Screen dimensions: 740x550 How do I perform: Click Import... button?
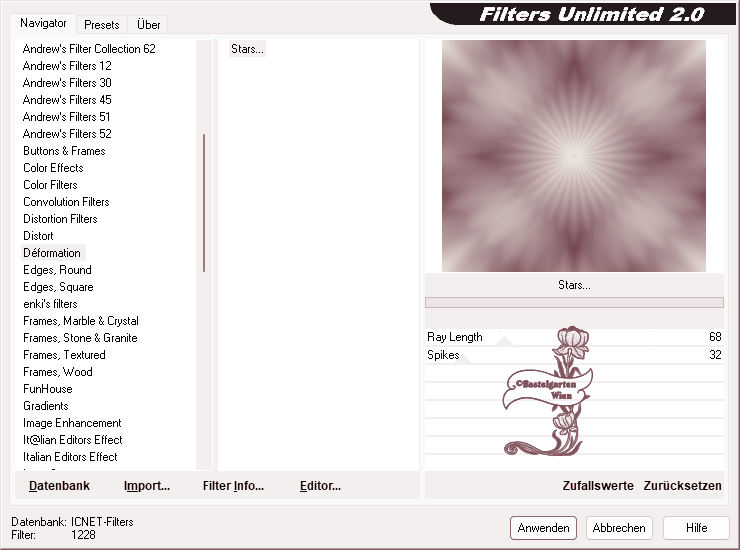(147, 486)
